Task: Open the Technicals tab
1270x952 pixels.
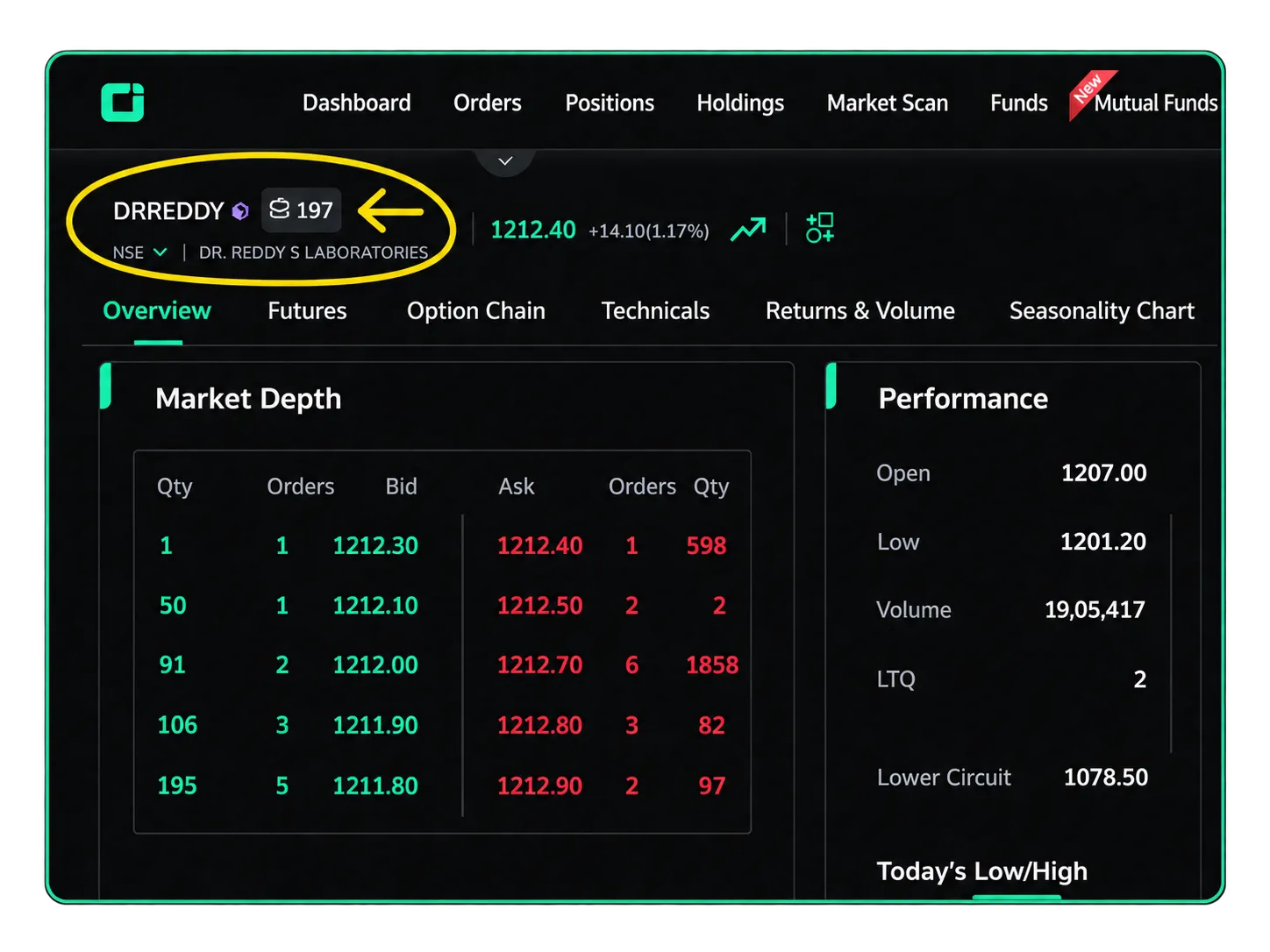Action: (655, 311)
